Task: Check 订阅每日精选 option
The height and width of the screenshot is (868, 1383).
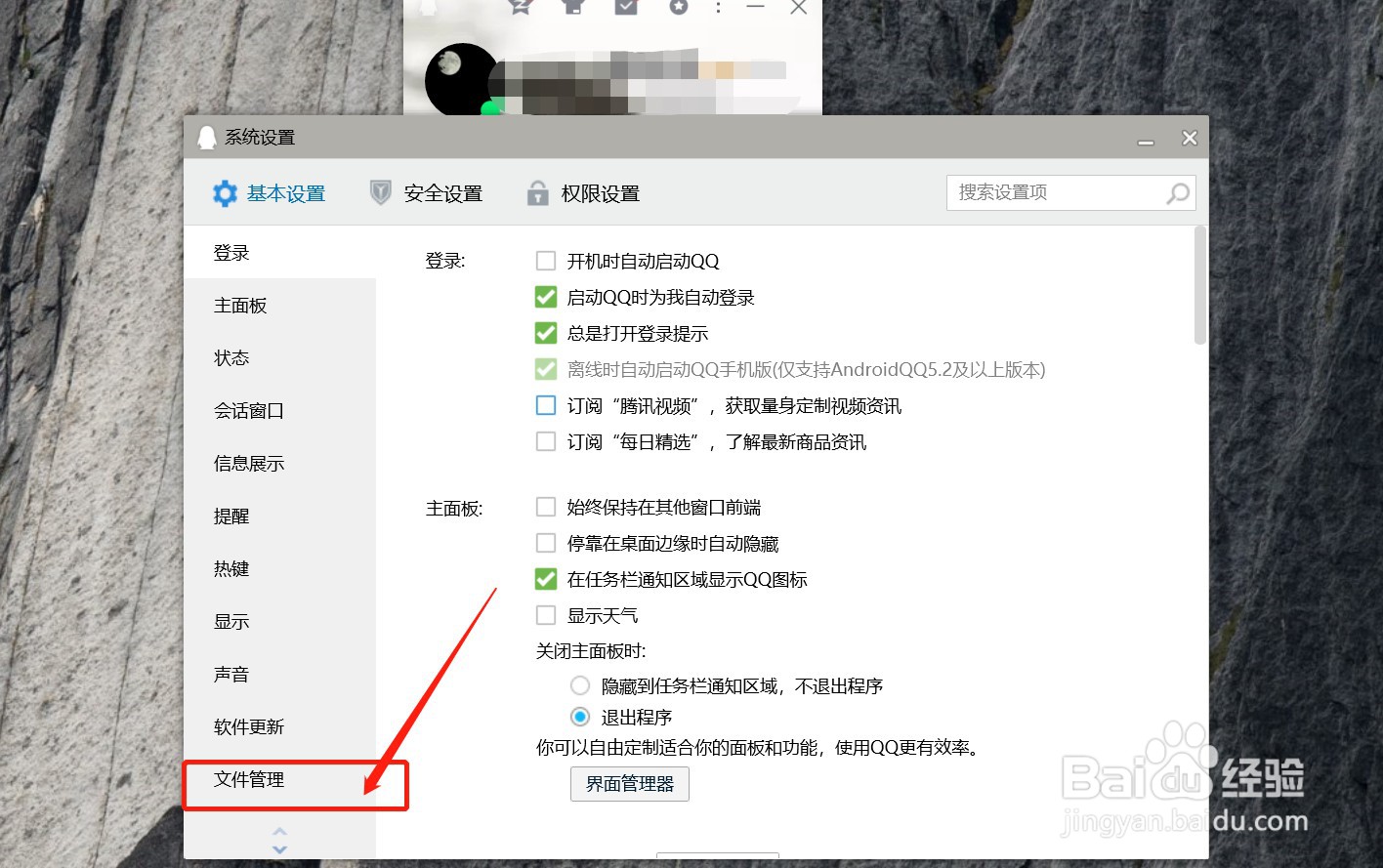Action: tap(546, 441)
